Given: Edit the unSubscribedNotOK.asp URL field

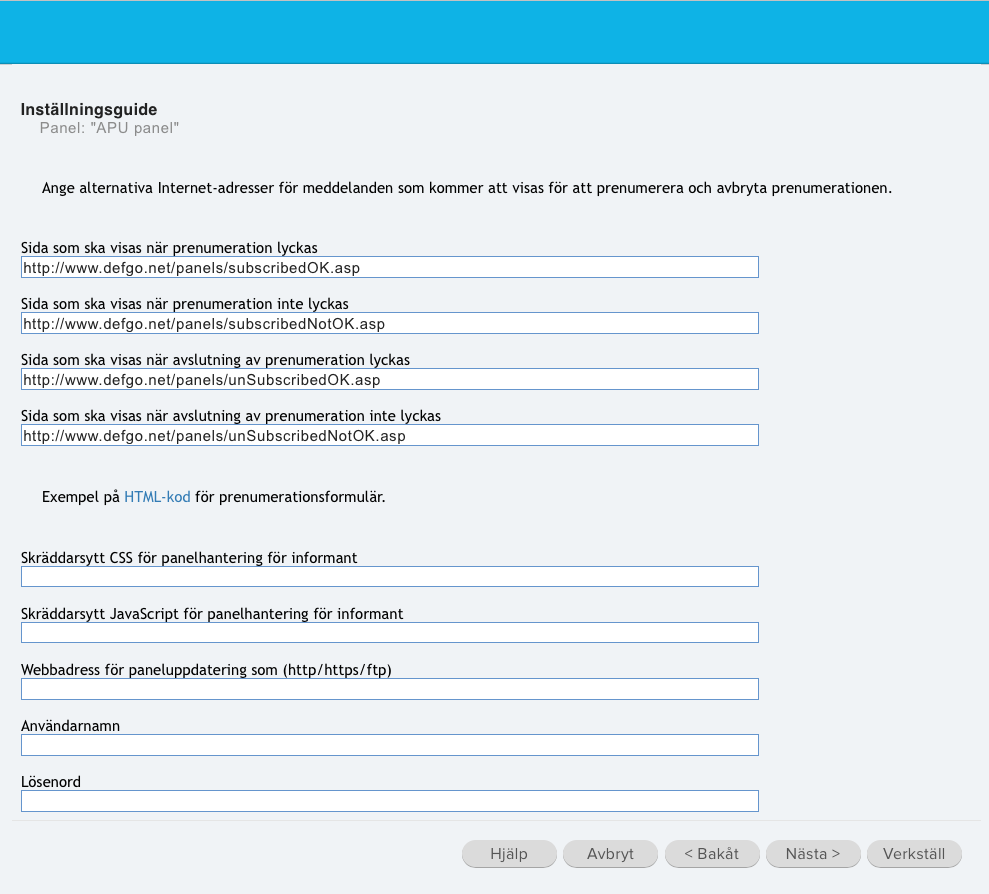Looking at the screenshot, I should (x=390, y=436).
